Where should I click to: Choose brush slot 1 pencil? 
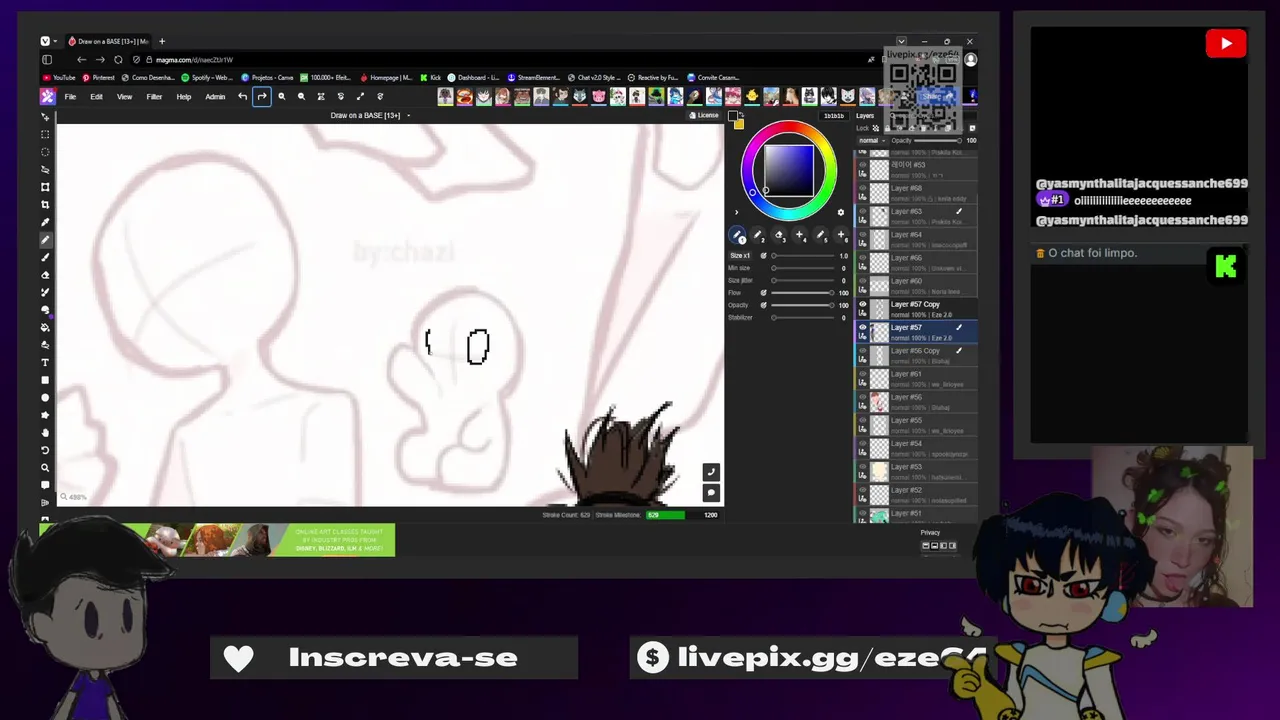coord(738,236)
